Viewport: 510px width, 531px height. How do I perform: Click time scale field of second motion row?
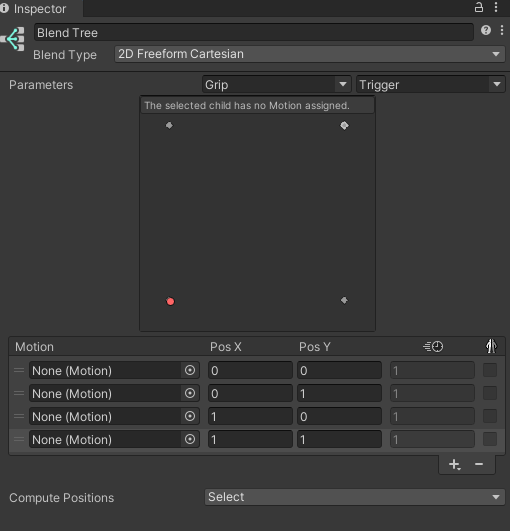point(432,393)
